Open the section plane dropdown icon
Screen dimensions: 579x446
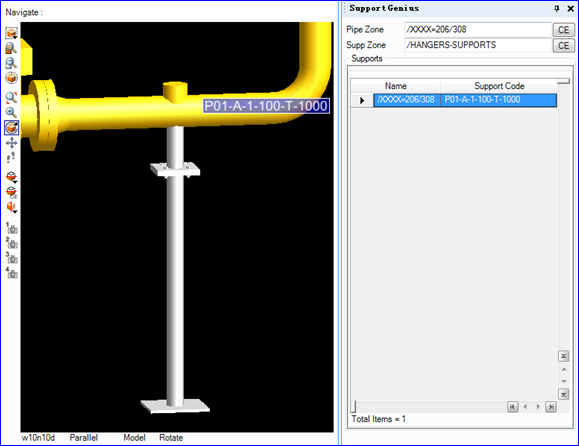[11, 207]
